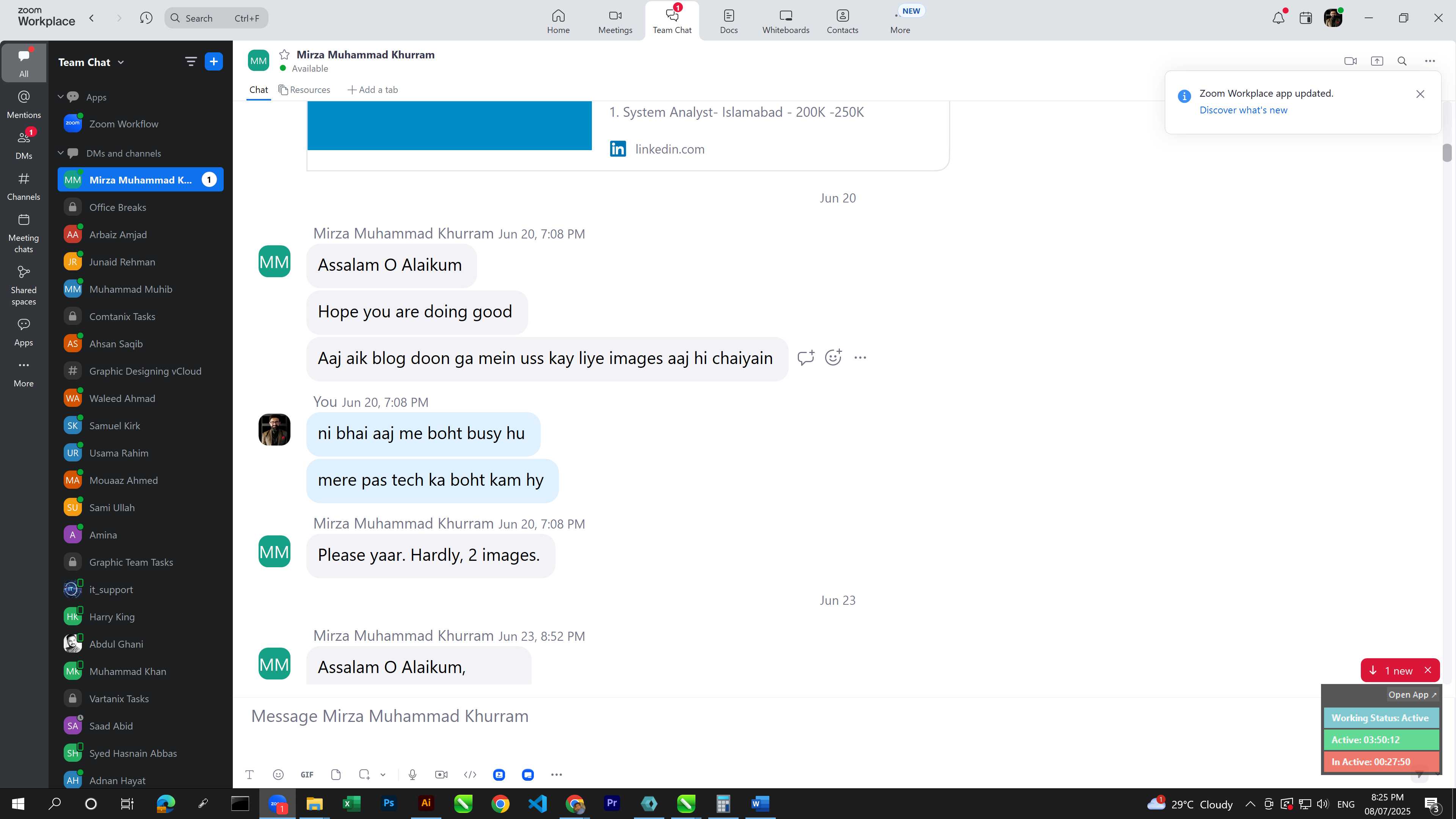Add emoji reaction to blog images message
The image size is (1456, 819).
(833, 357)
